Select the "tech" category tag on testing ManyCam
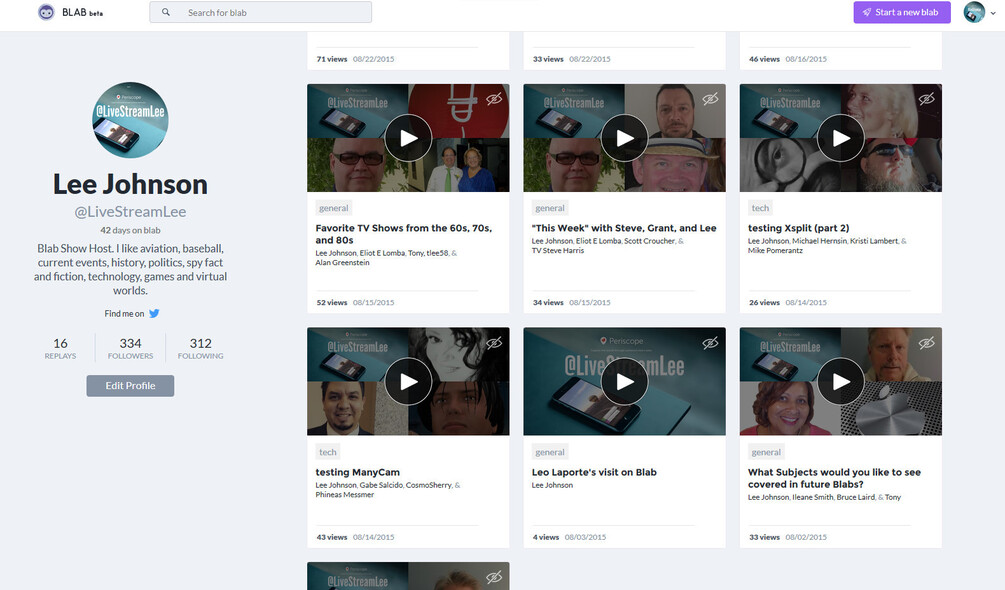The image size is (1005, 590). click(x=326, y=451)
